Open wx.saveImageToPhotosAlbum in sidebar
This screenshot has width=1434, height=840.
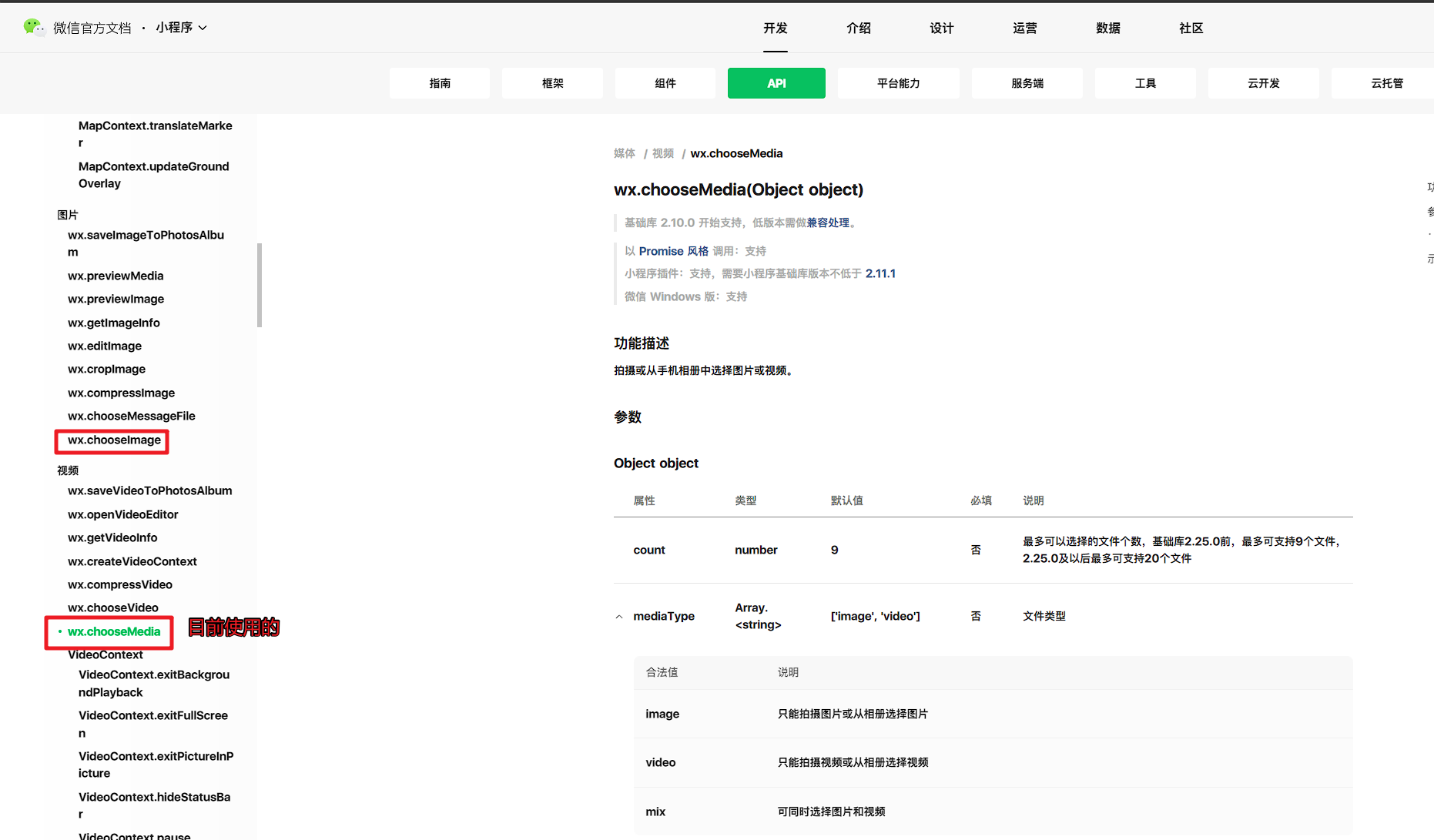[146, 243]
